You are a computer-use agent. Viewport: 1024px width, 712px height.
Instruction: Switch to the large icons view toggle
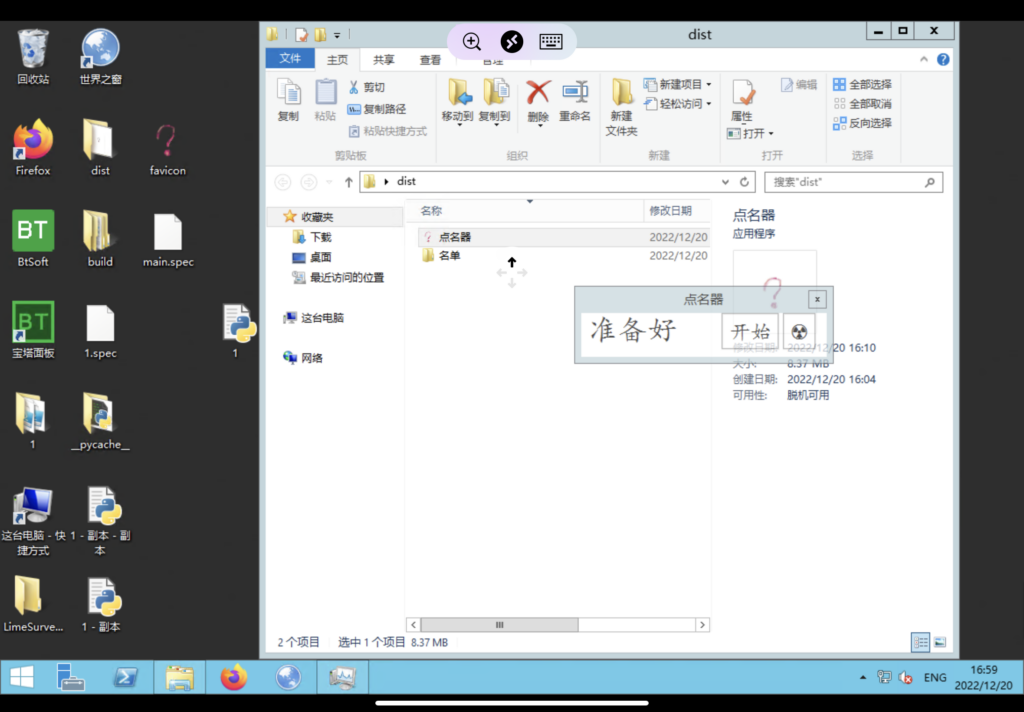[939, 642]
